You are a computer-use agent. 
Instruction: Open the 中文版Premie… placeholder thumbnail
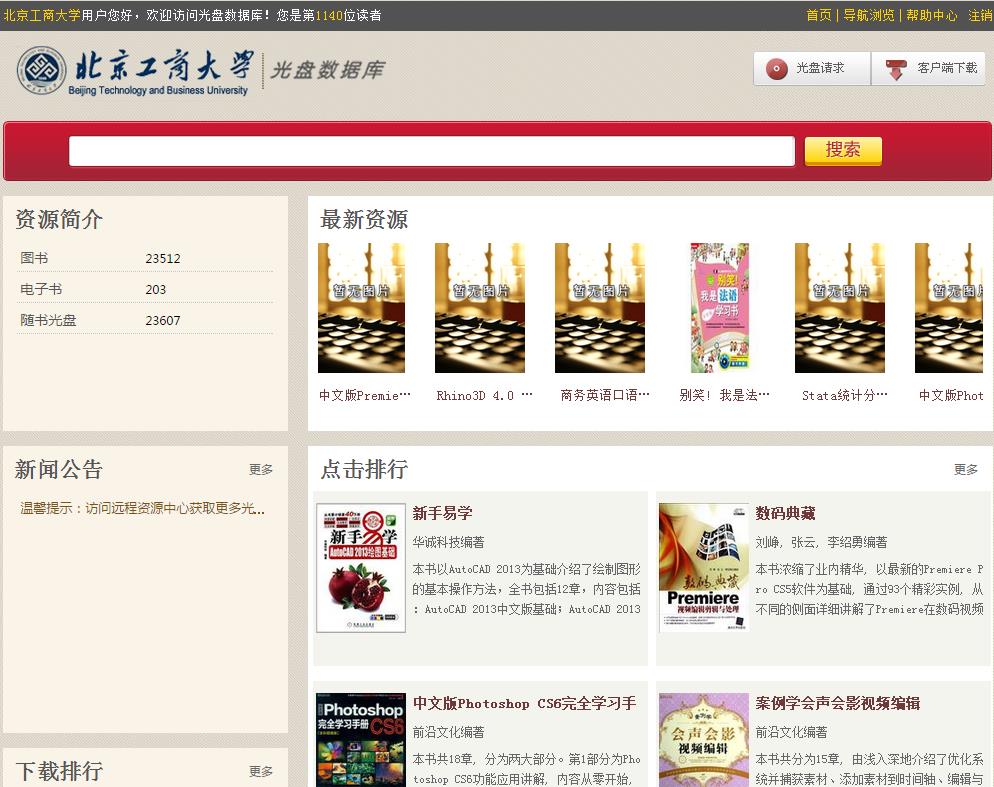(x=361, y=308)
